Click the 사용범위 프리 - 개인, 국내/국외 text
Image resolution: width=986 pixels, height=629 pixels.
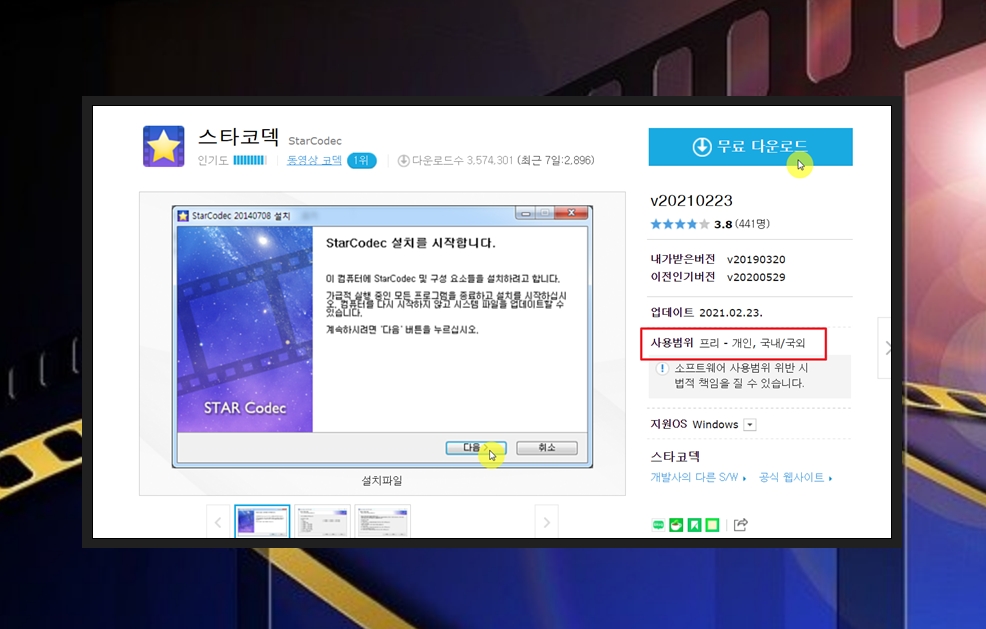point(728,343)
